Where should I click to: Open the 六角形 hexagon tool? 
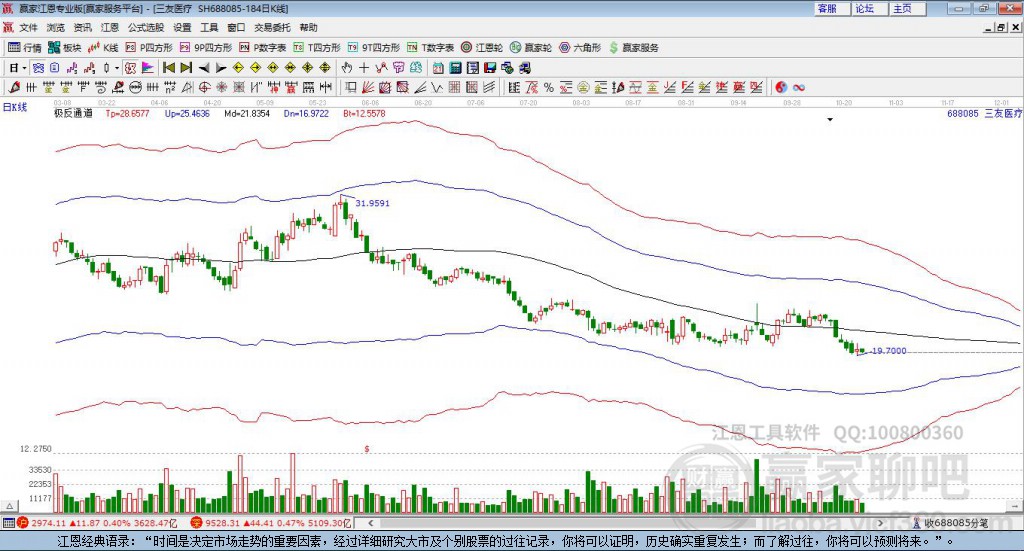pyautogui.click(x=580, y=48)
